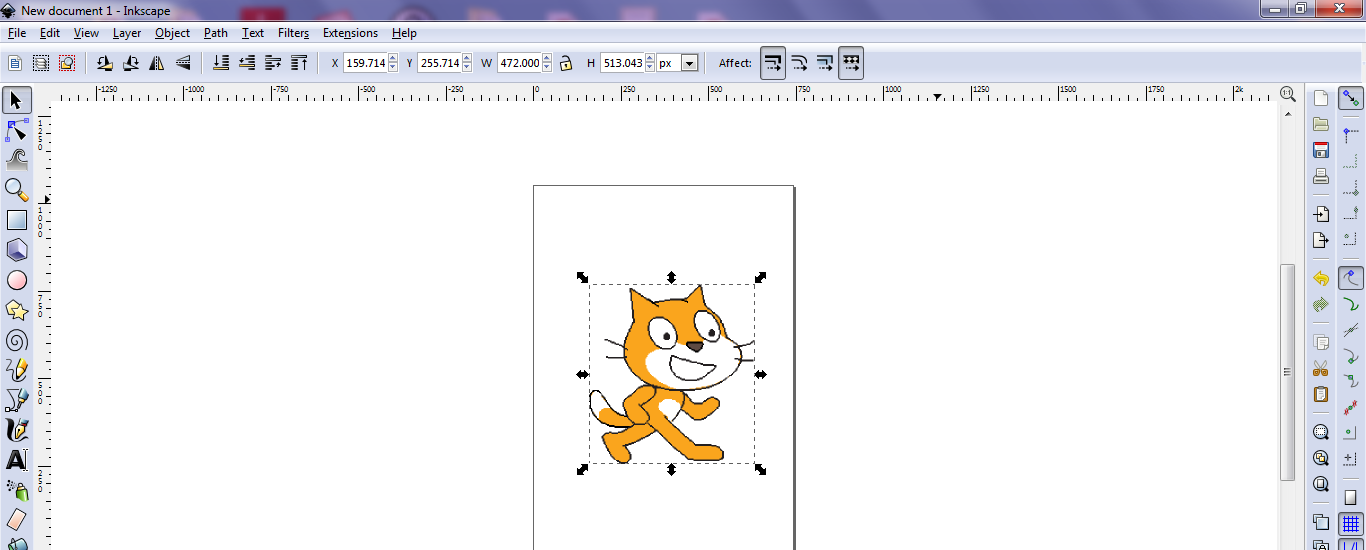Save document with floppy disk icon
The height and width of the screenshot is (550, 1366).
[1321, 150]
